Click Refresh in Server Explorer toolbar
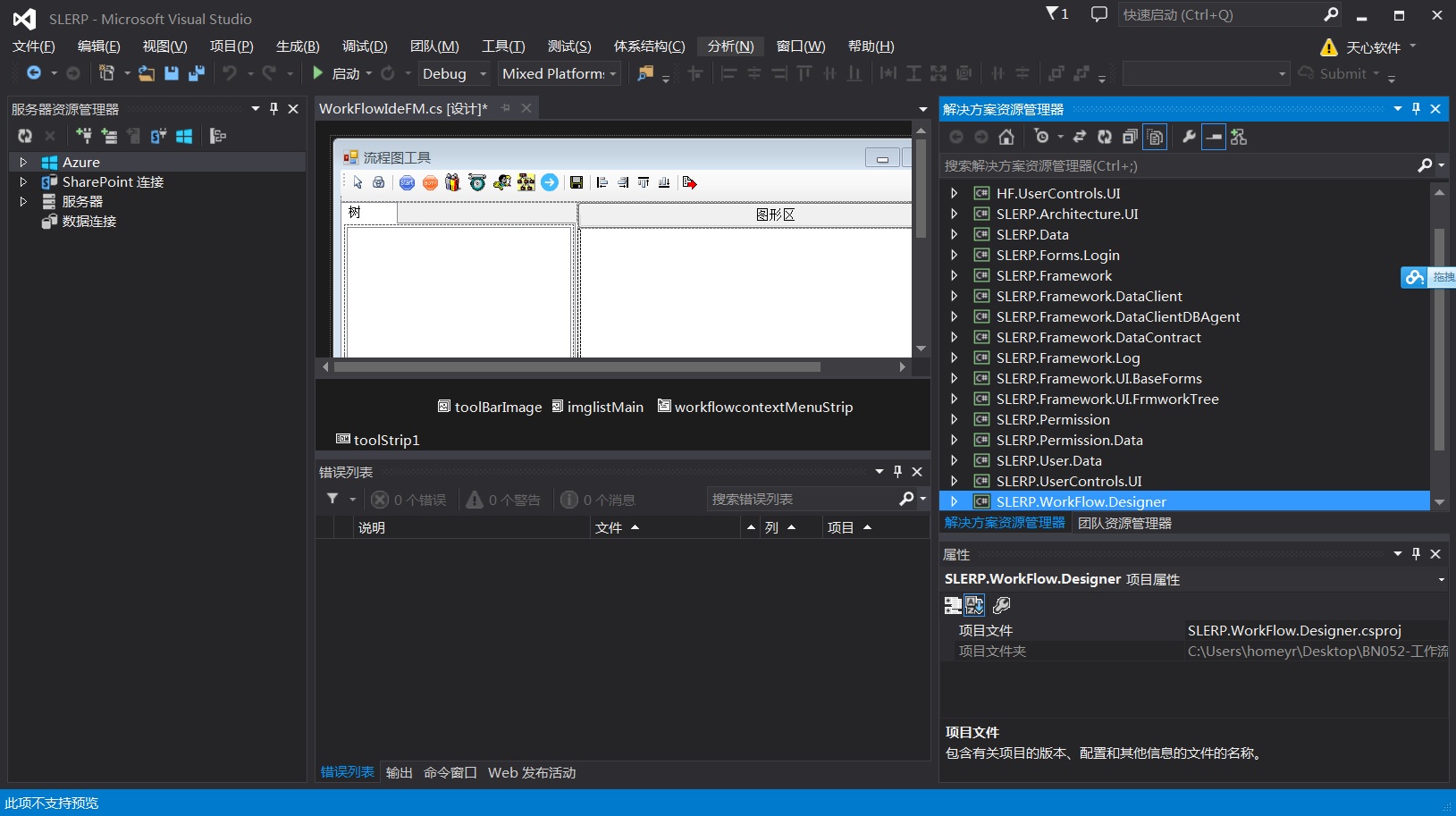Viewport: 1456px width, 816px height. [x=25, y=136]
